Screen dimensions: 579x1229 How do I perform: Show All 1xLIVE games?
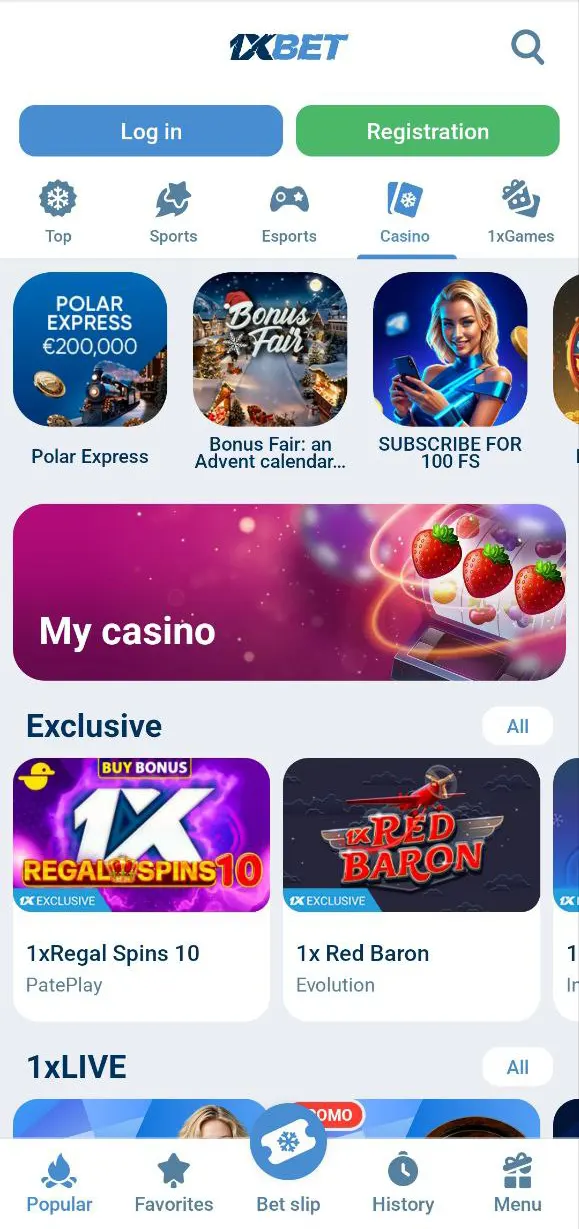tap(518, 1067)
